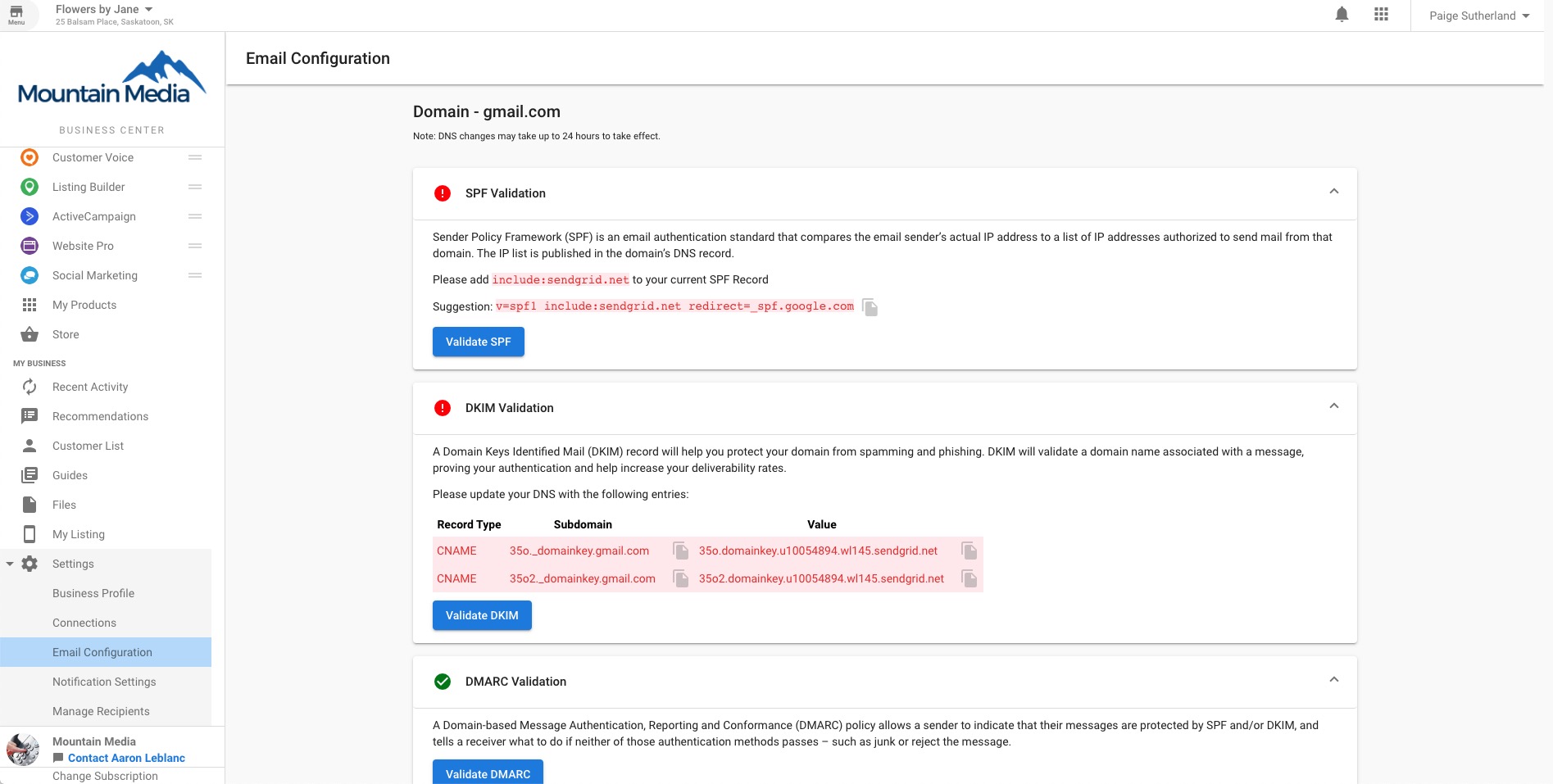Open the Contact Aaron Leblanc link
Screen dimensions: 1553x784
[125, 758]
